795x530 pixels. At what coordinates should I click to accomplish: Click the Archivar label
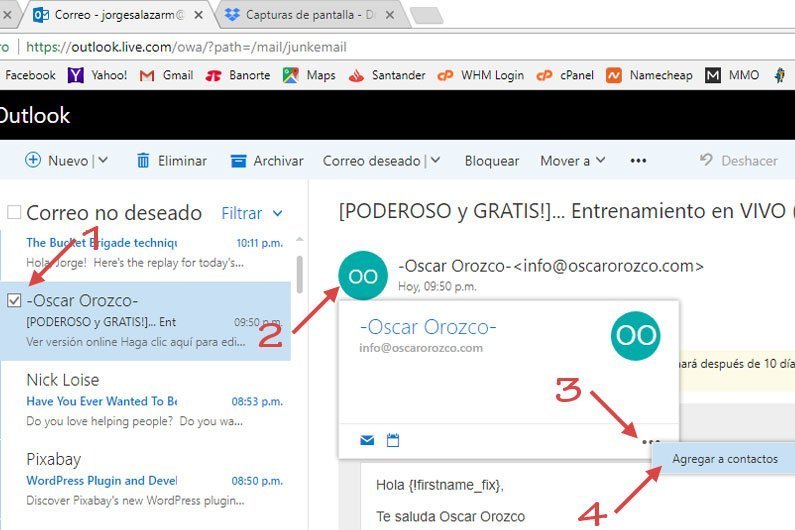pyautogui.click(x=278, y=161)
